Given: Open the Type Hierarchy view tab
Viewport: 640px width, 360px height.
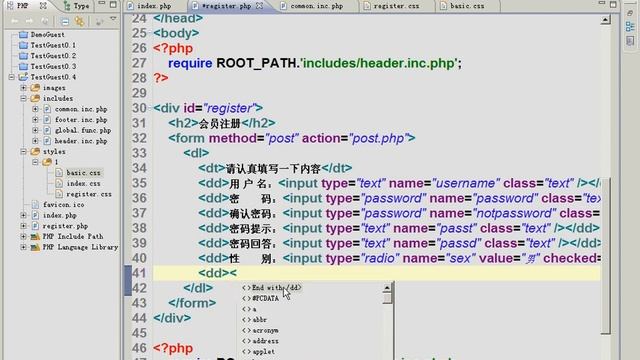Looking at the screenshot, I should click(x=77, y=6).
